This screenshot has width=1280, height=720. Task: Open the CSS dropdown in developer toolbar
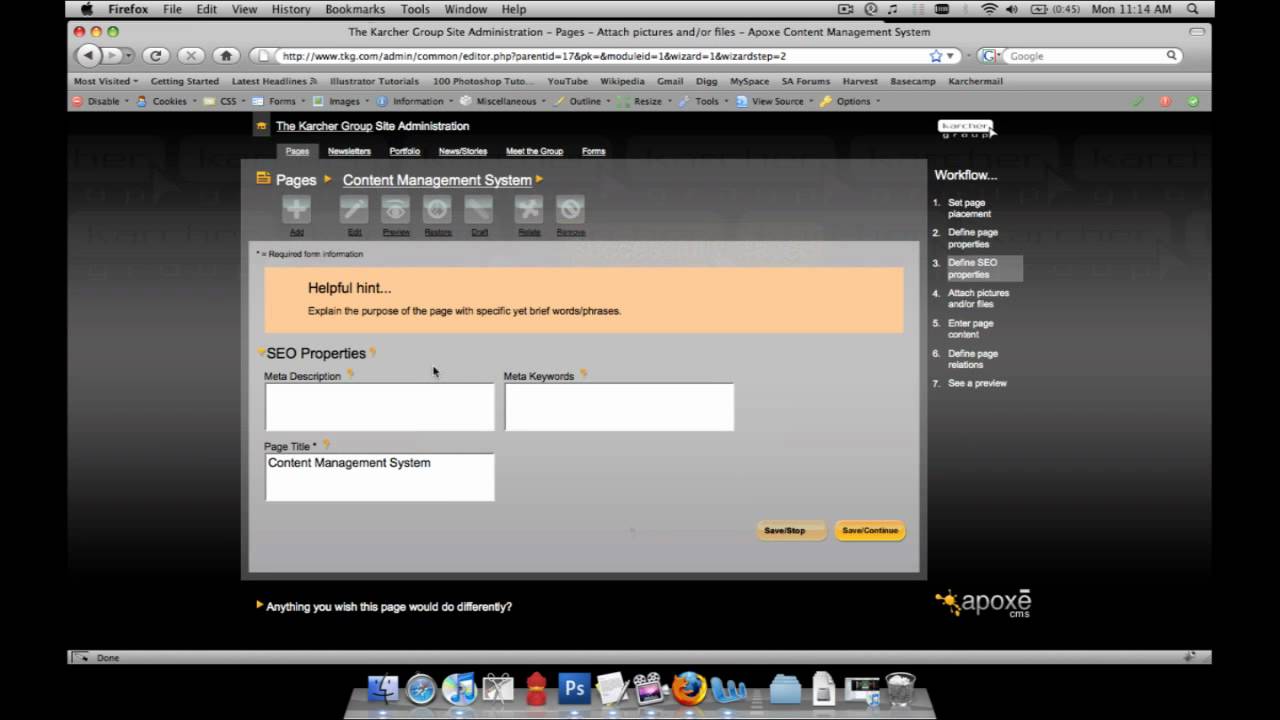pyautogui.click(x=225, y=101)
